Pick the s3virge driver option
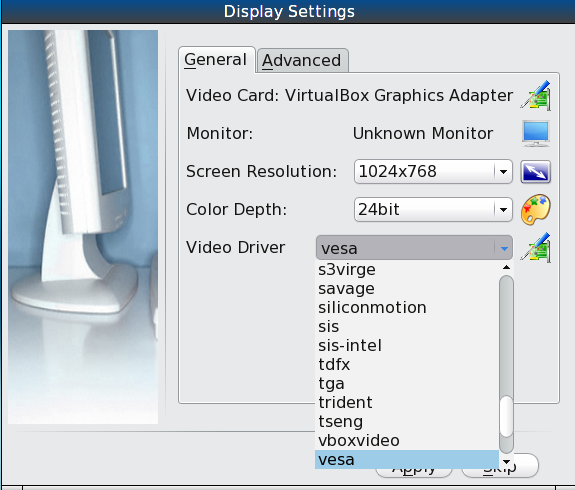The width and height of the screenshot is (575, 490). (407, 270)
